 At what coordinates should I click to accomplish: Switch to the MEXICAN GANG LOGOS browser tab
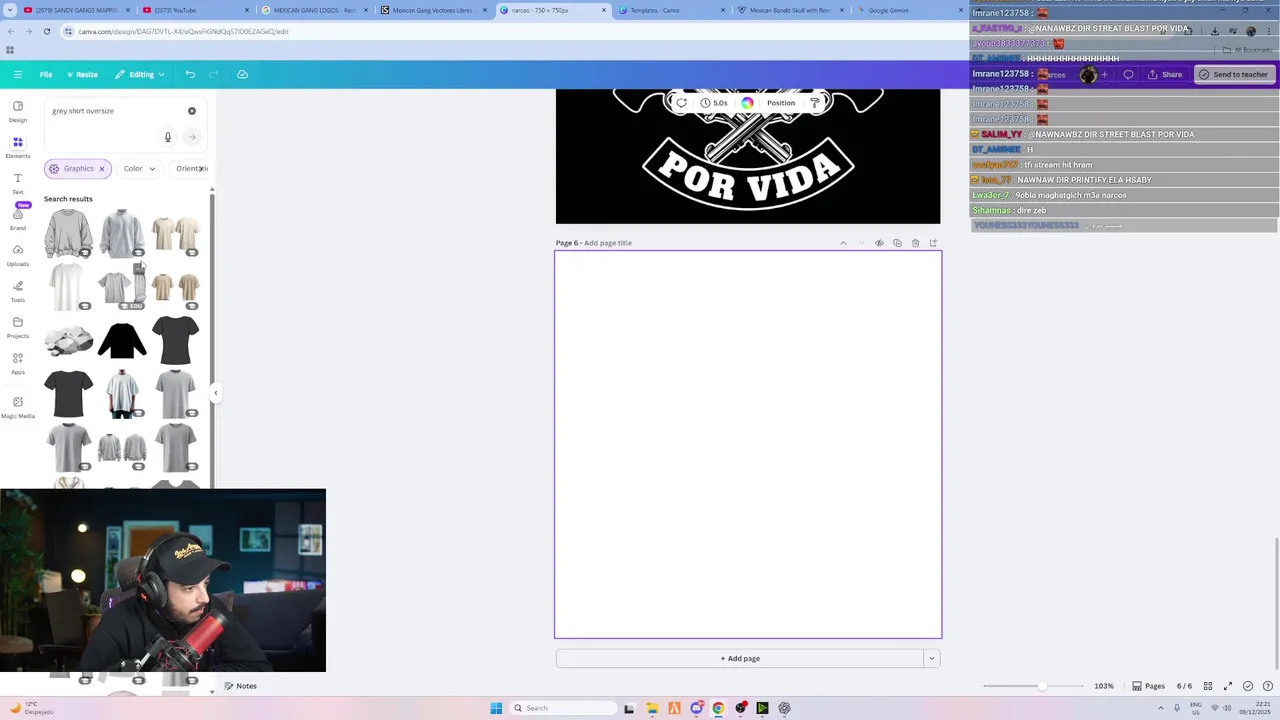(x=315, y=10)
